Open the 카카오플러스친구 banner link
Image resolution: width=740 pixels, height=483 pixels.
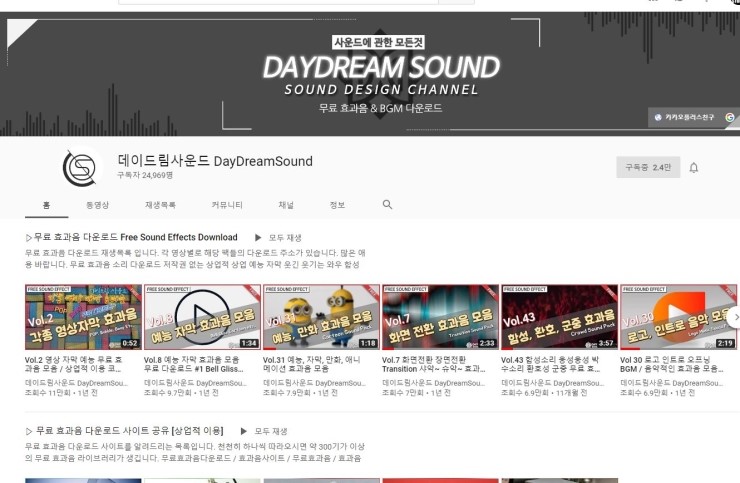684,117
